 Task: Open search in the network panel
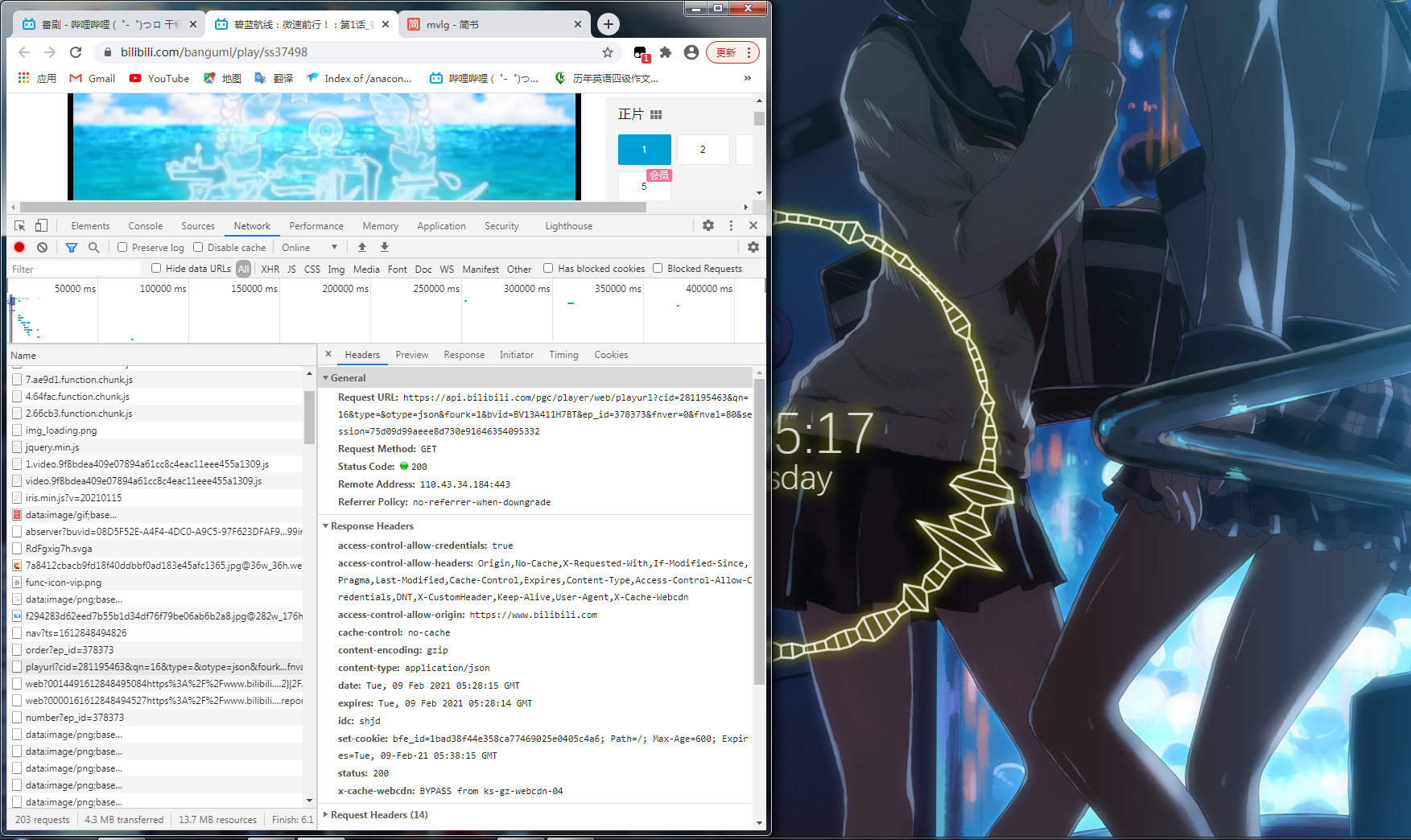[94, 248]
